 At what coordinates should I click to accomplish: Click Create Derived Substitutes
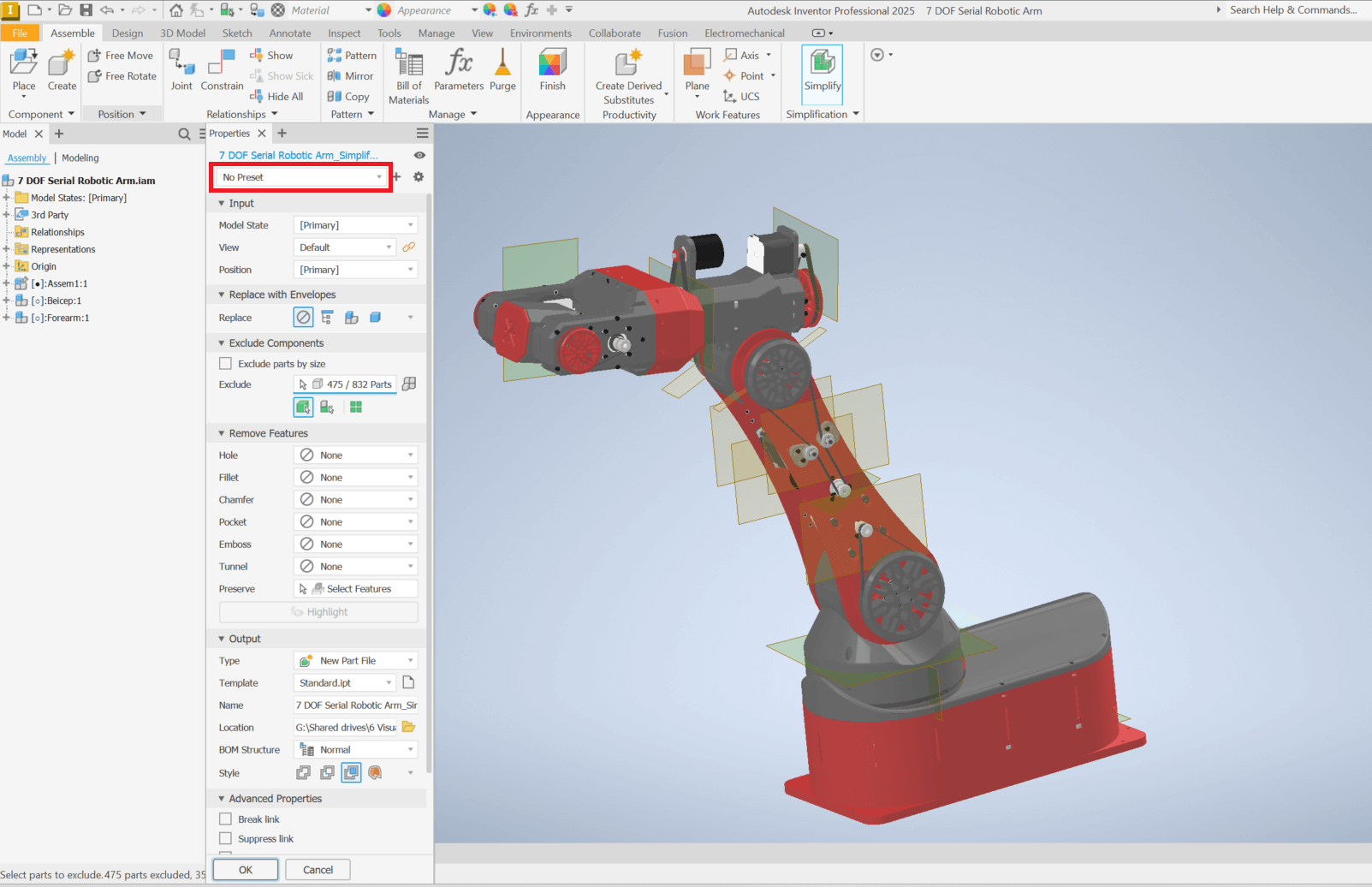[629, 77]
